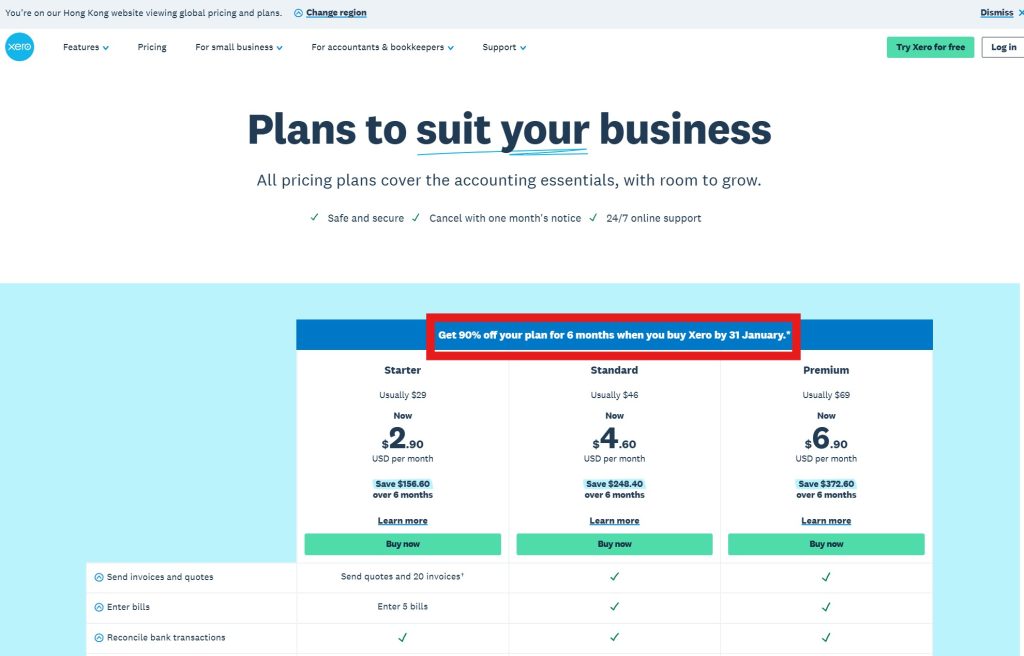Dismiss the region notification banner

(996, 13)
